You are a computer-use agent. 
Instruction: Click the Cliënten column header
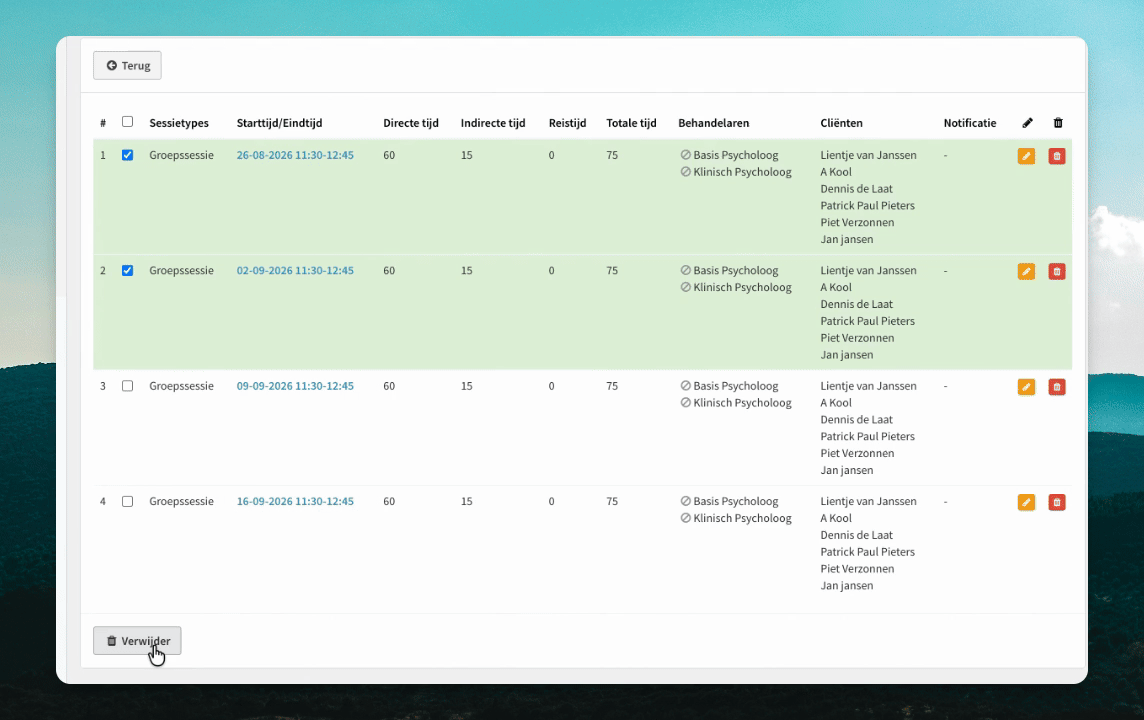[841, 123]
